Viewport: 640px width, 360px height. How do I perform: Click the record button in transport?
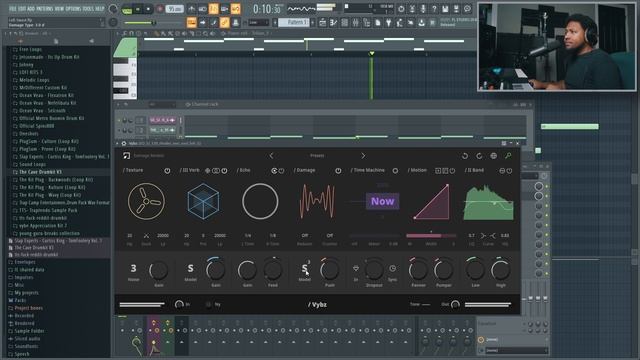pos(160,9)
